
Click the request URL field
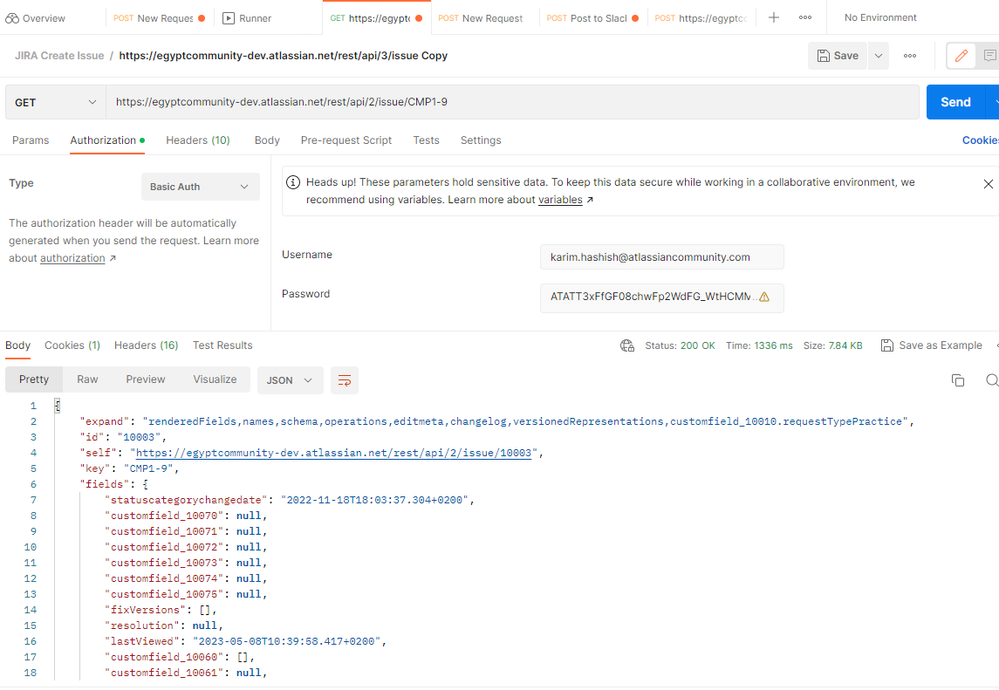click(x=512, y=102)
